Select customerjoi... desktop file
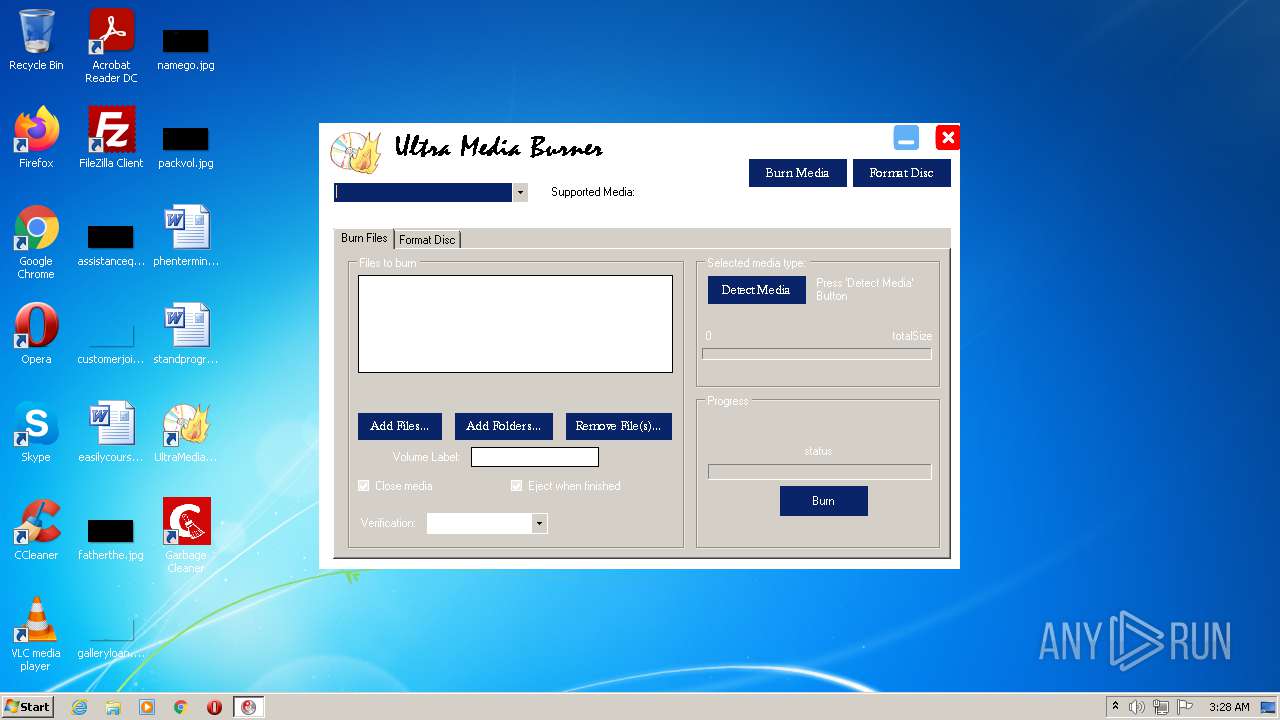The width and height of the screenshot is (1280, 720). pos(111,343)
